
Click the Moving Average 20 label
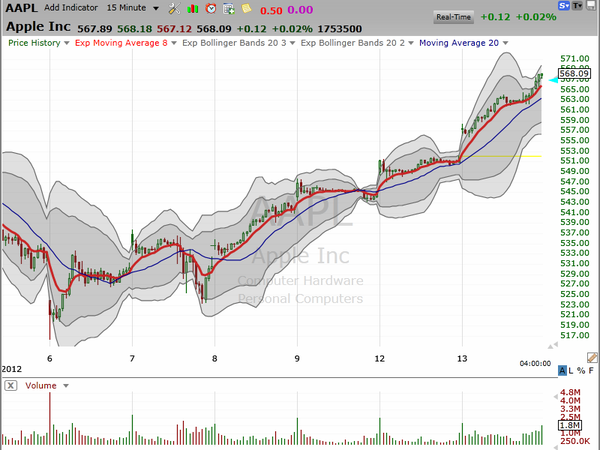[x=459, y=43]
